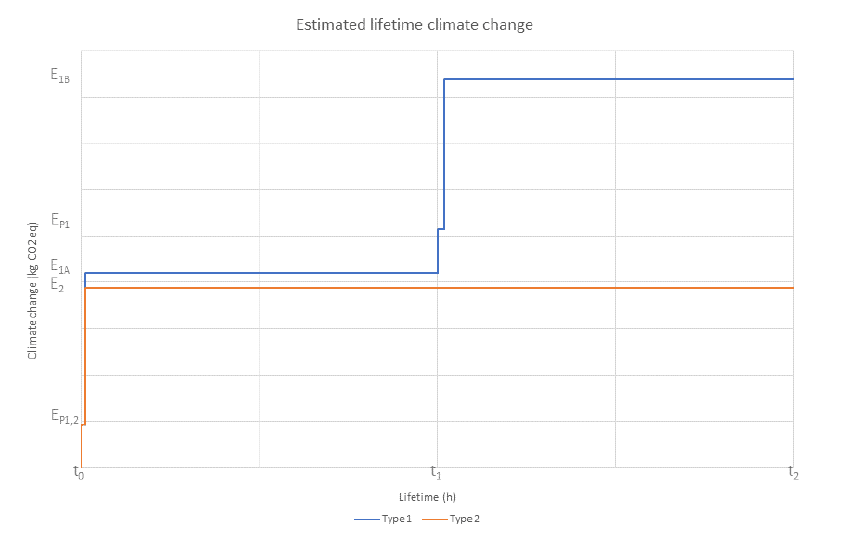Select the E1B axis label

[60, 75]
